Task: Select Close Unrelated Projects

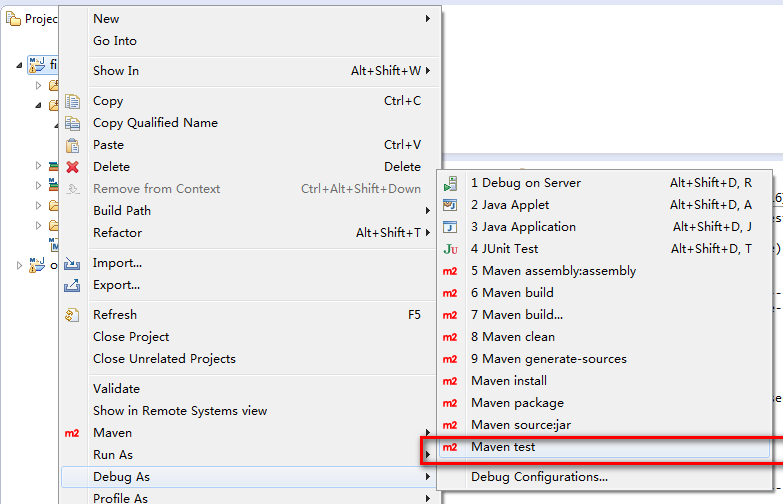Action: 164,359
